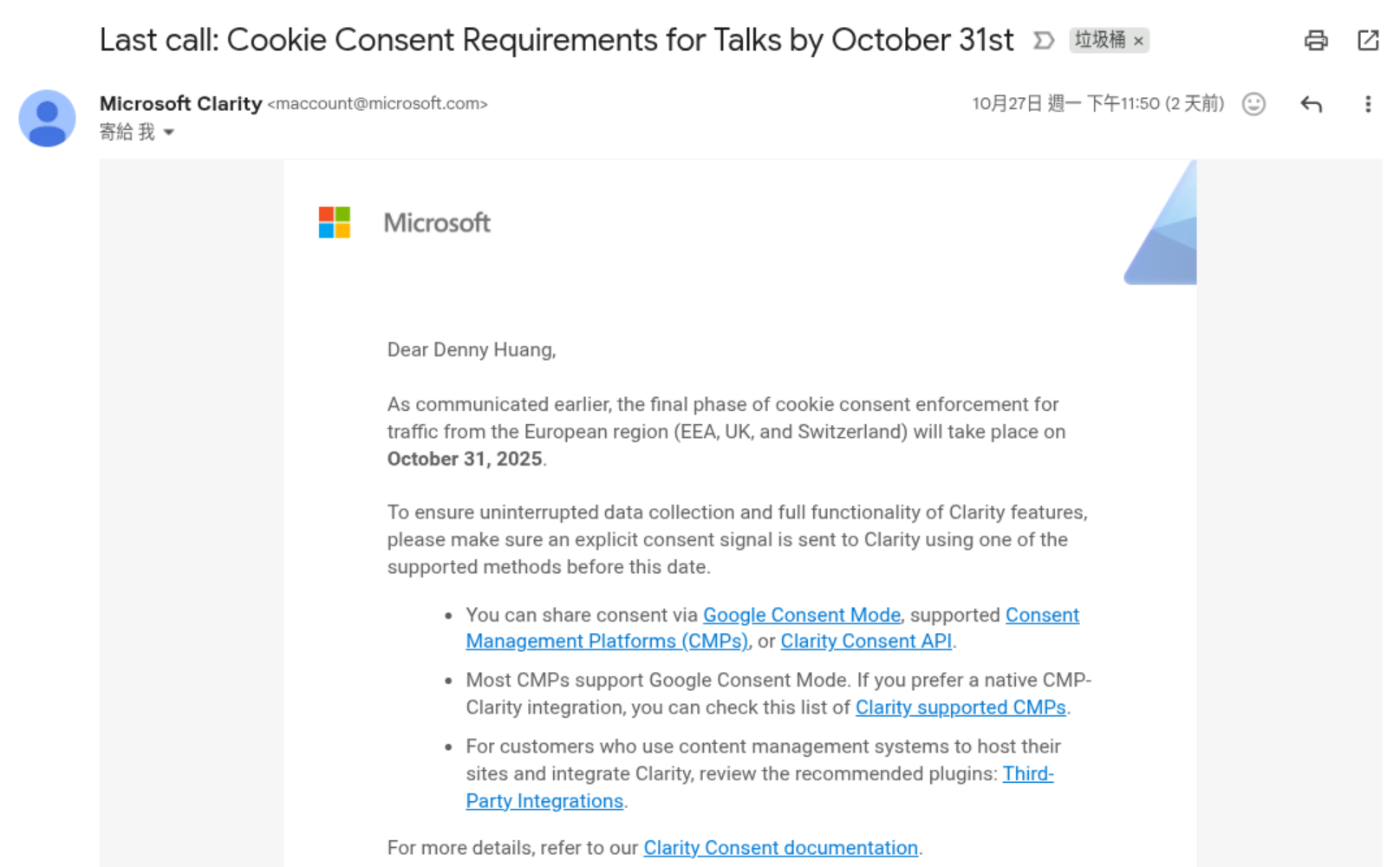Screen dimensions: 1400x867
Task: Open the Clarity Consent API link
Action: [865, 642]
